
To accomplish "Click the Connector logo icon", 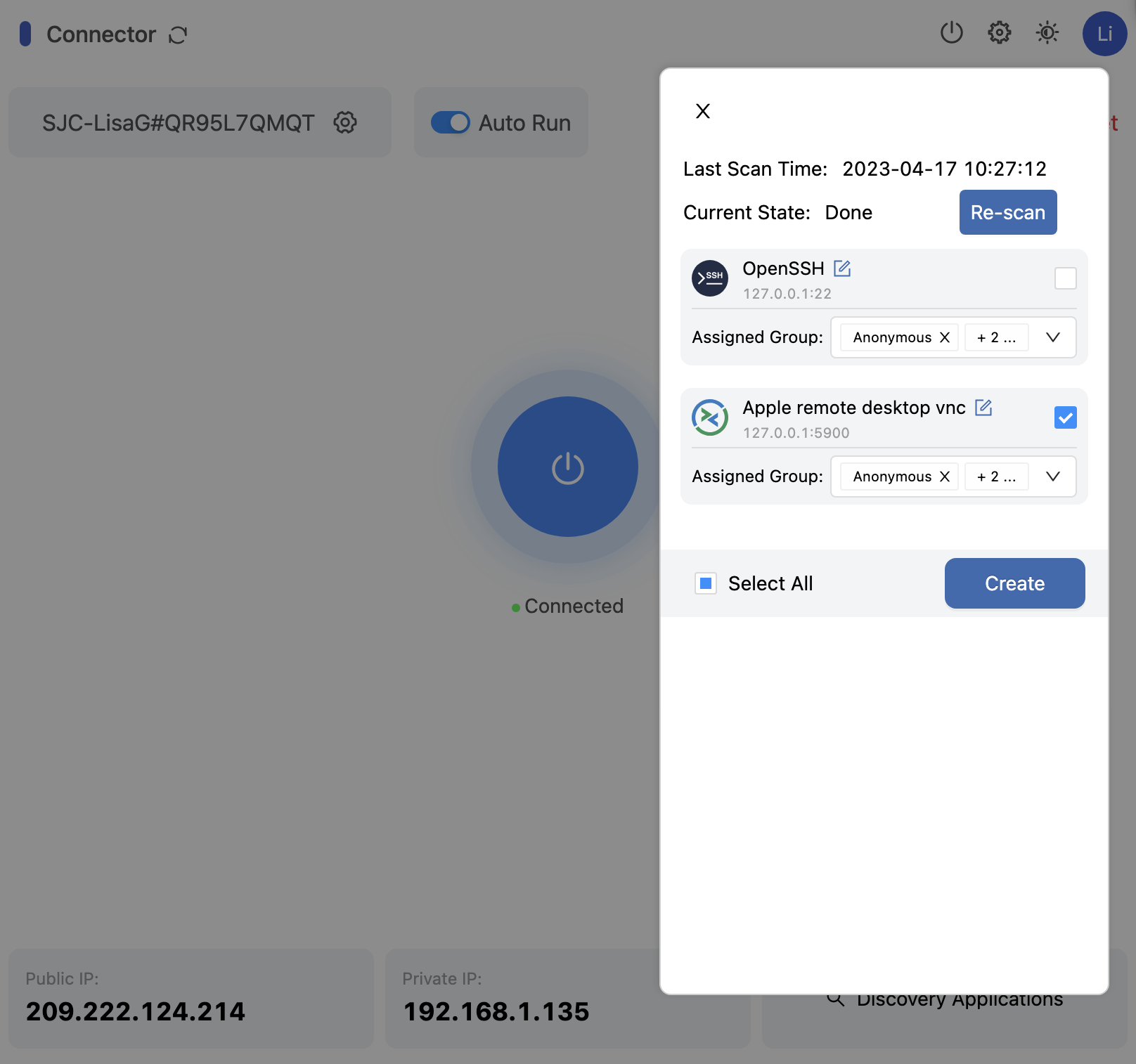I will coord(25,34).
